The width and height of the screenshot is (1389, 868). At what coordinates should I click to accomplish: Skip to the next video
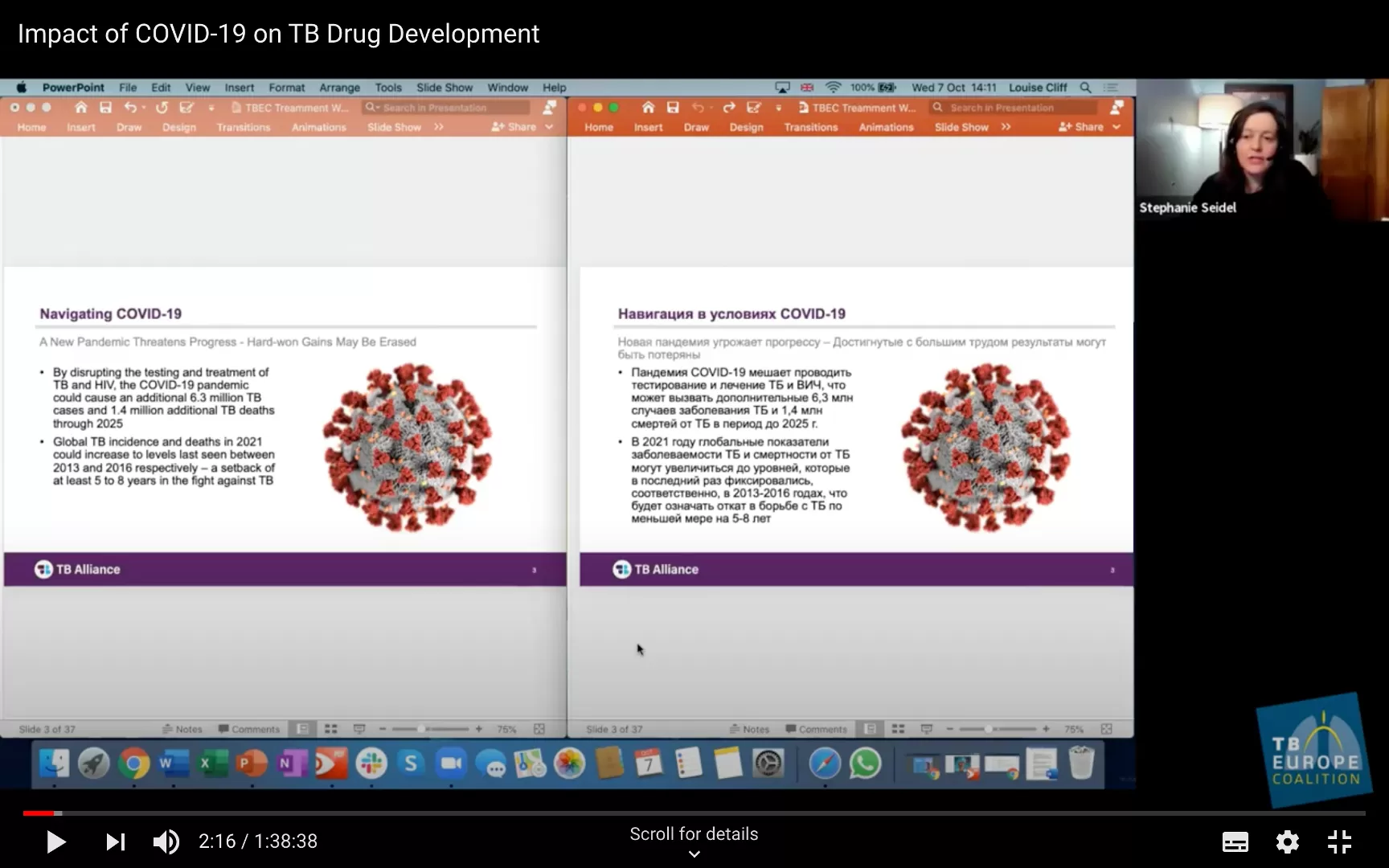coord(115,841)
